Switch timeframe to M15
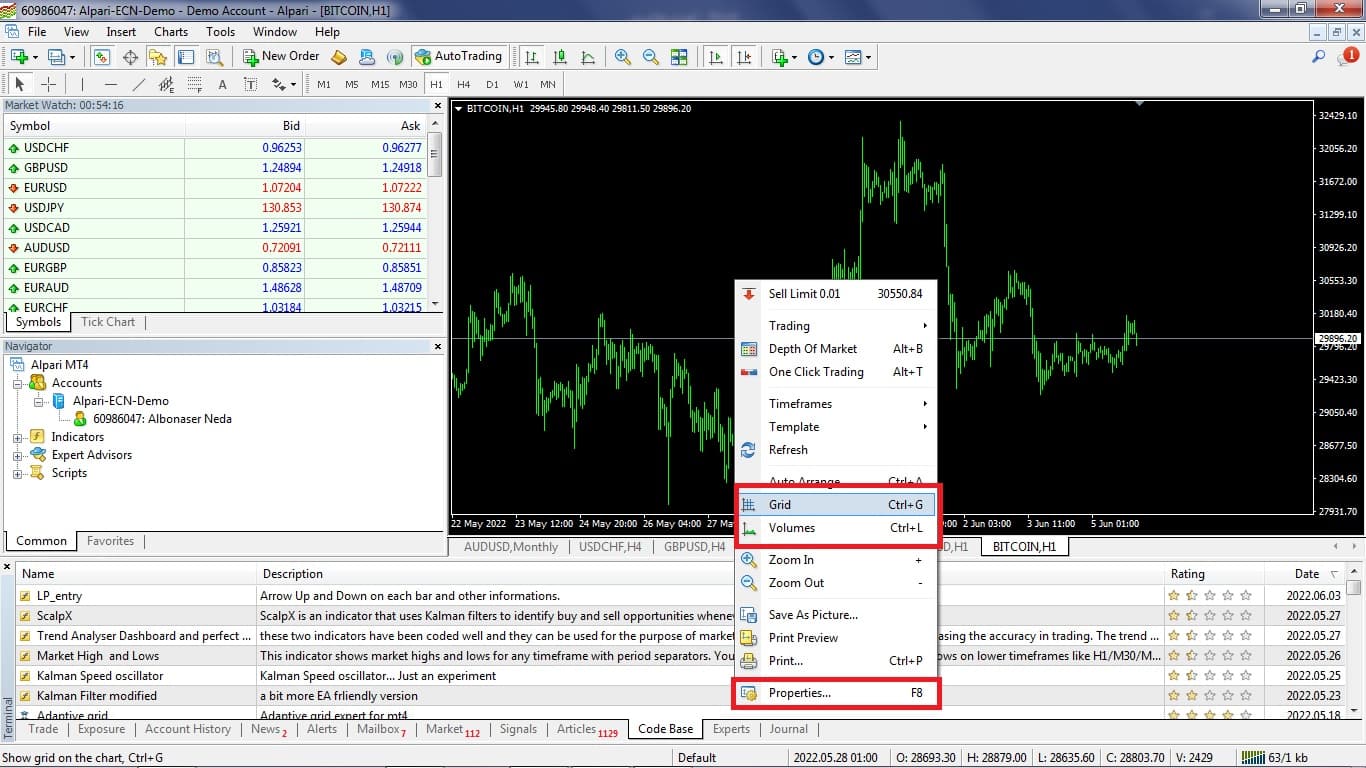 pos(380,84)
